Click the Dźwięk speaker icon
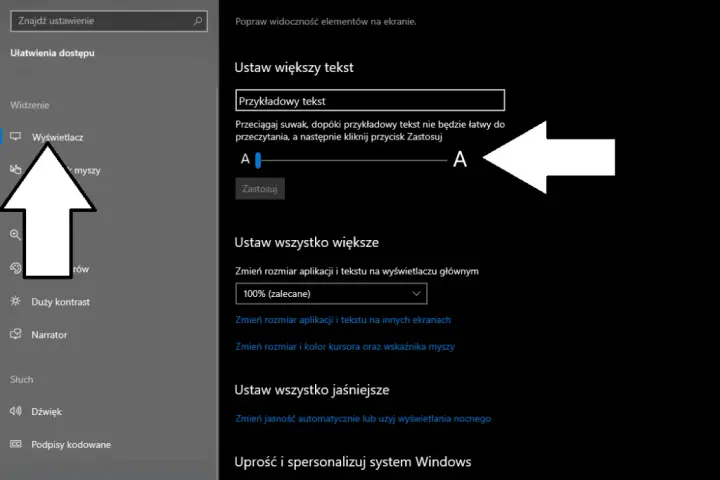The height and width of the screenshot is (480, 720). [x=16, y=411]
